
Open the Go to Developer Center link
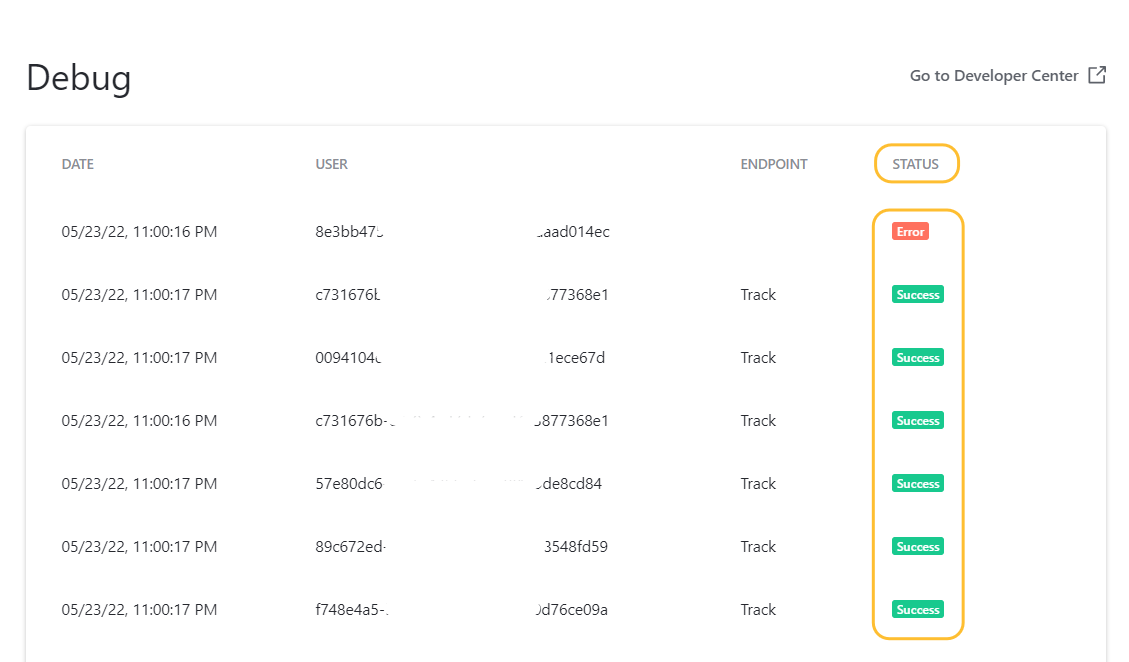tap(992, 75)
